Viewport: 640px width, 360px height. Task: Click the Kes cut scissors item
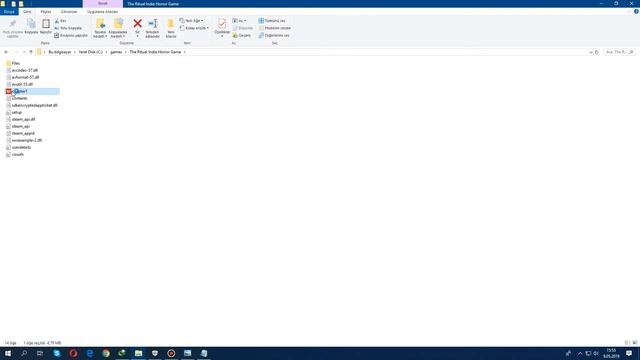(60, 21)
